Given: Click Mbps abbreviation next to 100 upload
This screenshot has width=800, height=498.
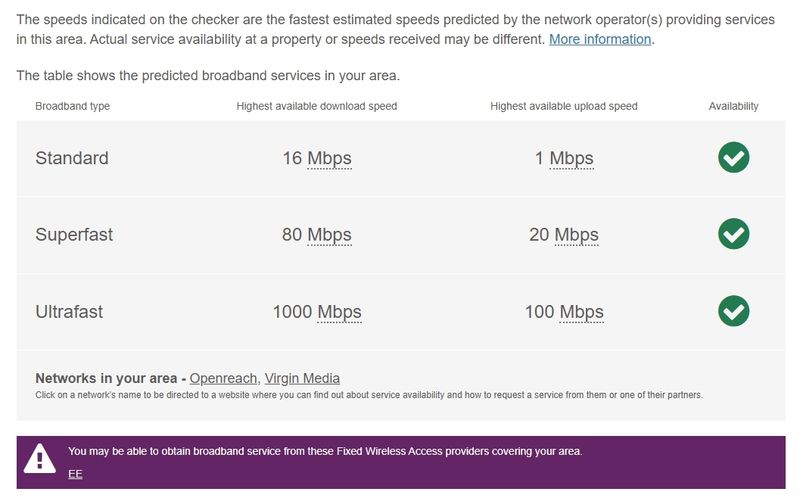Looking at the screenshot, I should [x=581, y=312].
